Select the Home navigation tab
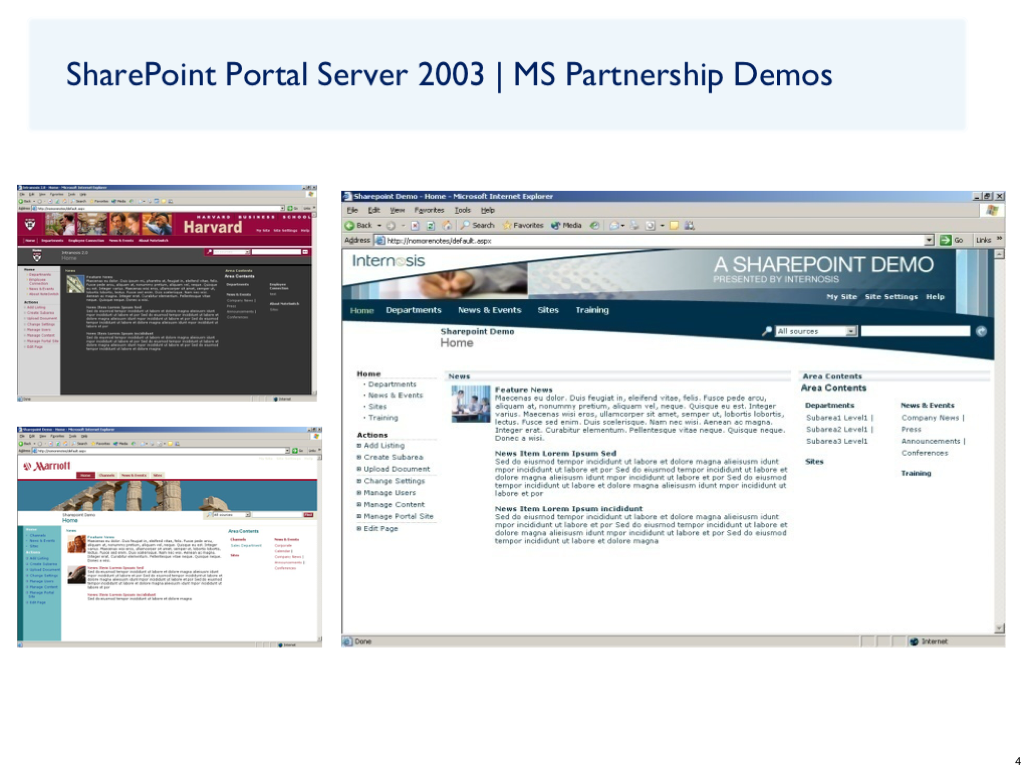The image size is (1024, 768). [x=362, y=310]
